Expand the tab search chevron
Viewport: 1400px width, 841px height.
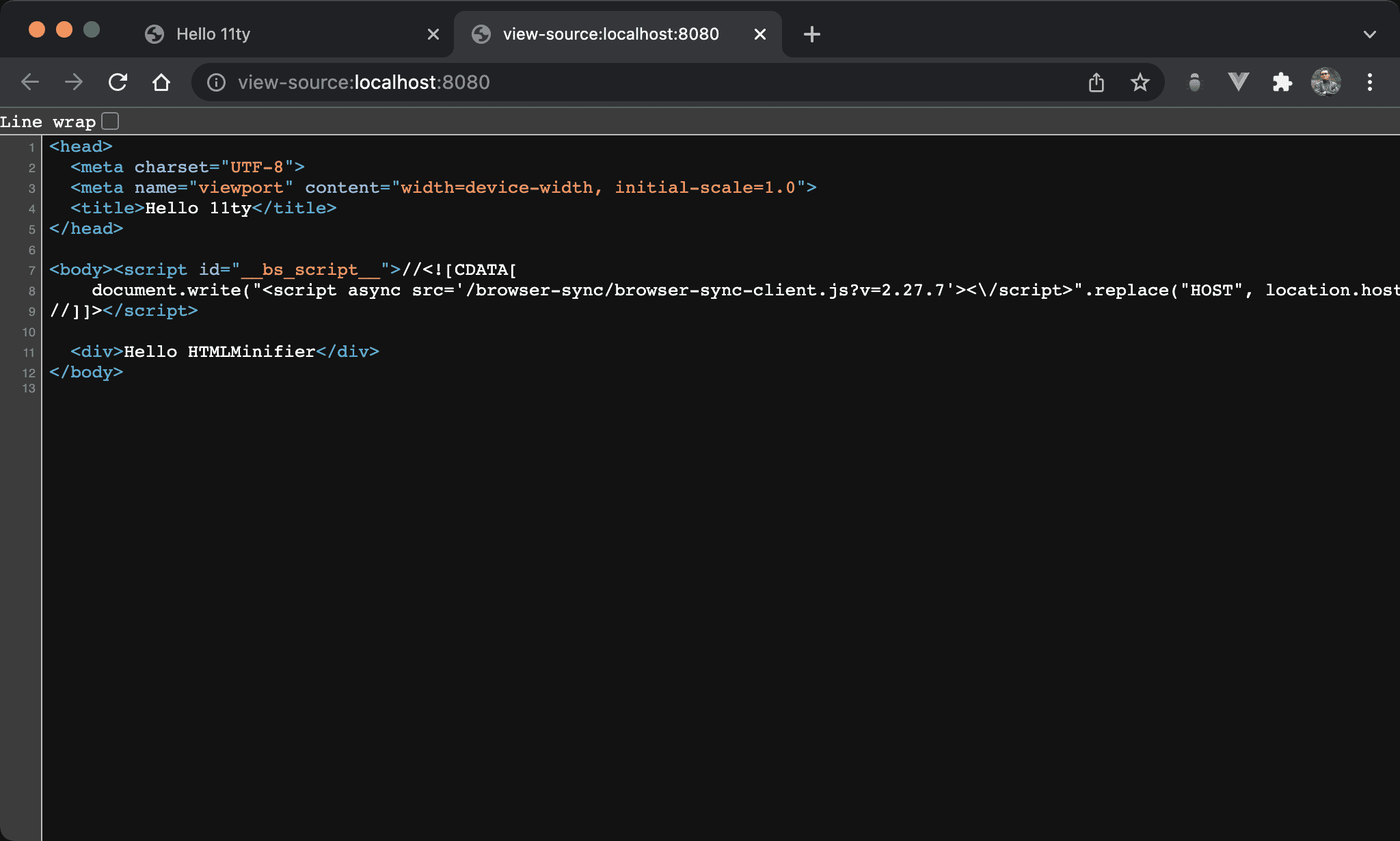pyautogui.click(x=1369, y=34)
